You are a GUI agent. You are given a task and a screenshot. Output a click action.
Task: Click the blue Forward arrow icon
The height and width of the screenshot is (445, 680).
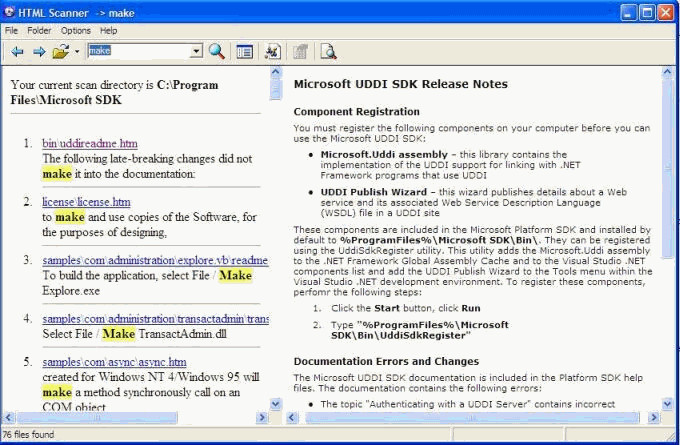click(x=39, y=52)
